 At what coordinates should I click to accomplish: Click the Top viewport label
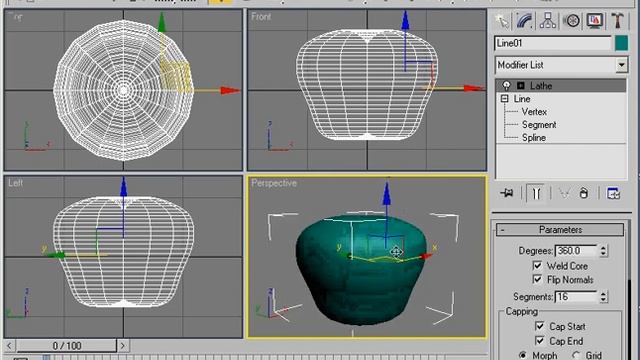[16, 17]
